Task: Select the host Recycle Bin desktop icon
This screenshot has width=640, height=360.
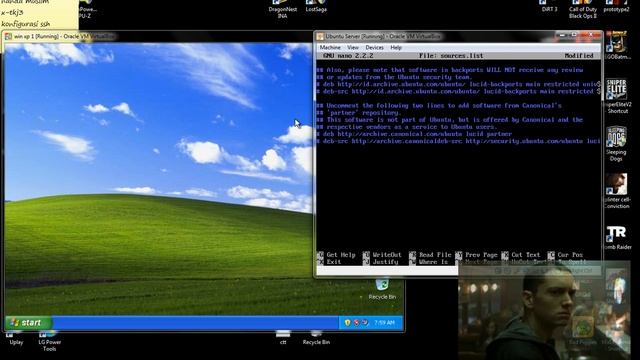Action: pyautogui.click(x=316, y=338)
